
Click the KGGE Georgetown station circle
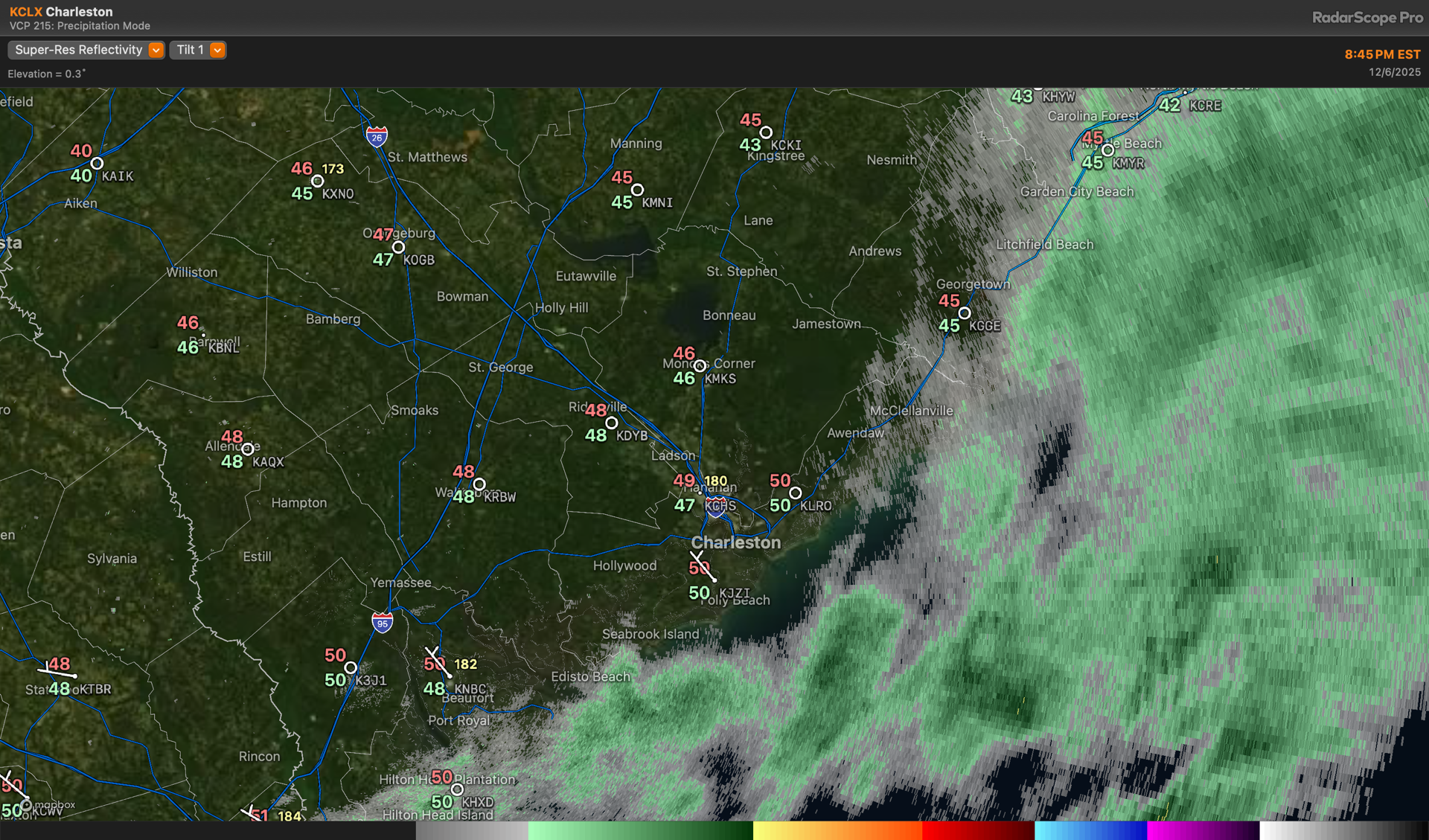(x=965, y=313)
